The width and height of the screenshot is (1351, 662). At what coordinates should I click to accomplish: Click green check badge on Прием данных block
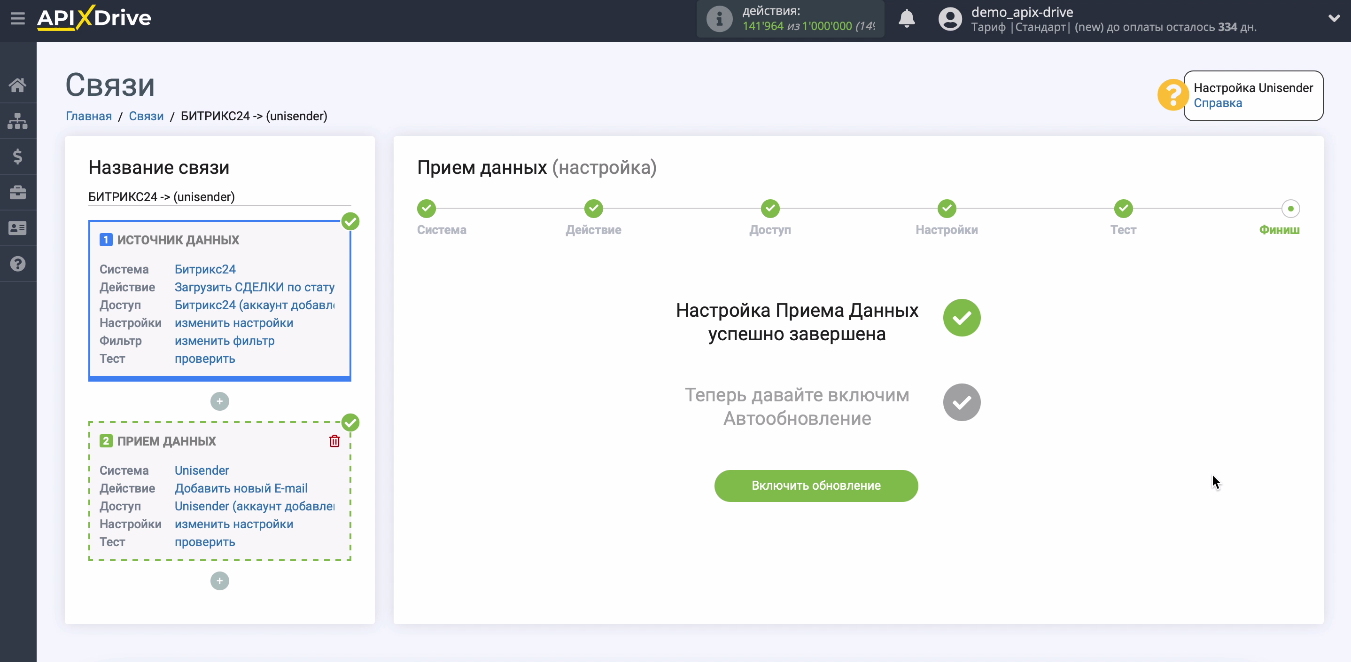351,422
